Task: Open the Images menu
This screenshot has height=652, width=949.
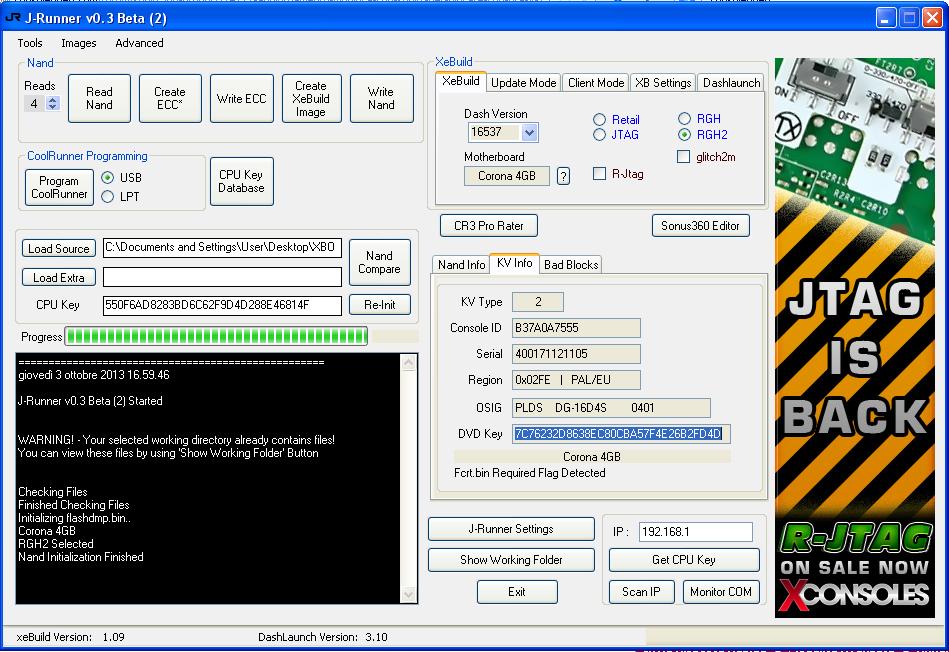Action: click(x=79, y=43)
